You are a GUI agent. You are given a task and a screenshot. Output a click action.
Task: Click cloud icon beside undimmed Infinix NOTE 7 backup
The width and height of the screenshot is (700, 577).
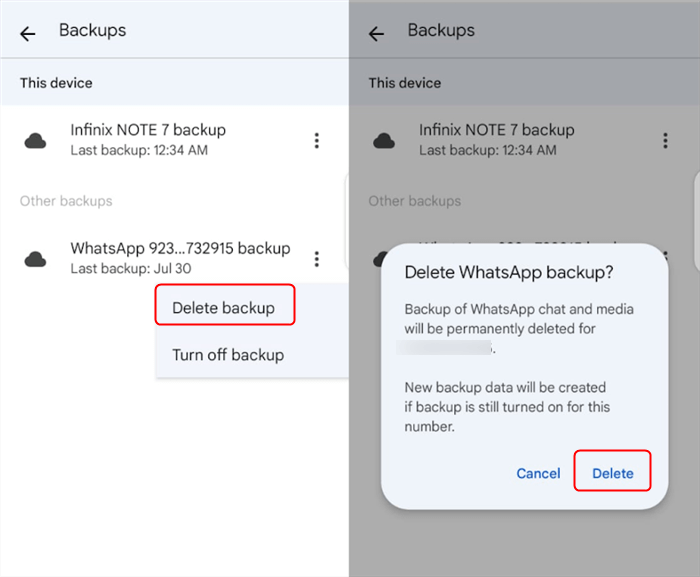coord(36,141)
